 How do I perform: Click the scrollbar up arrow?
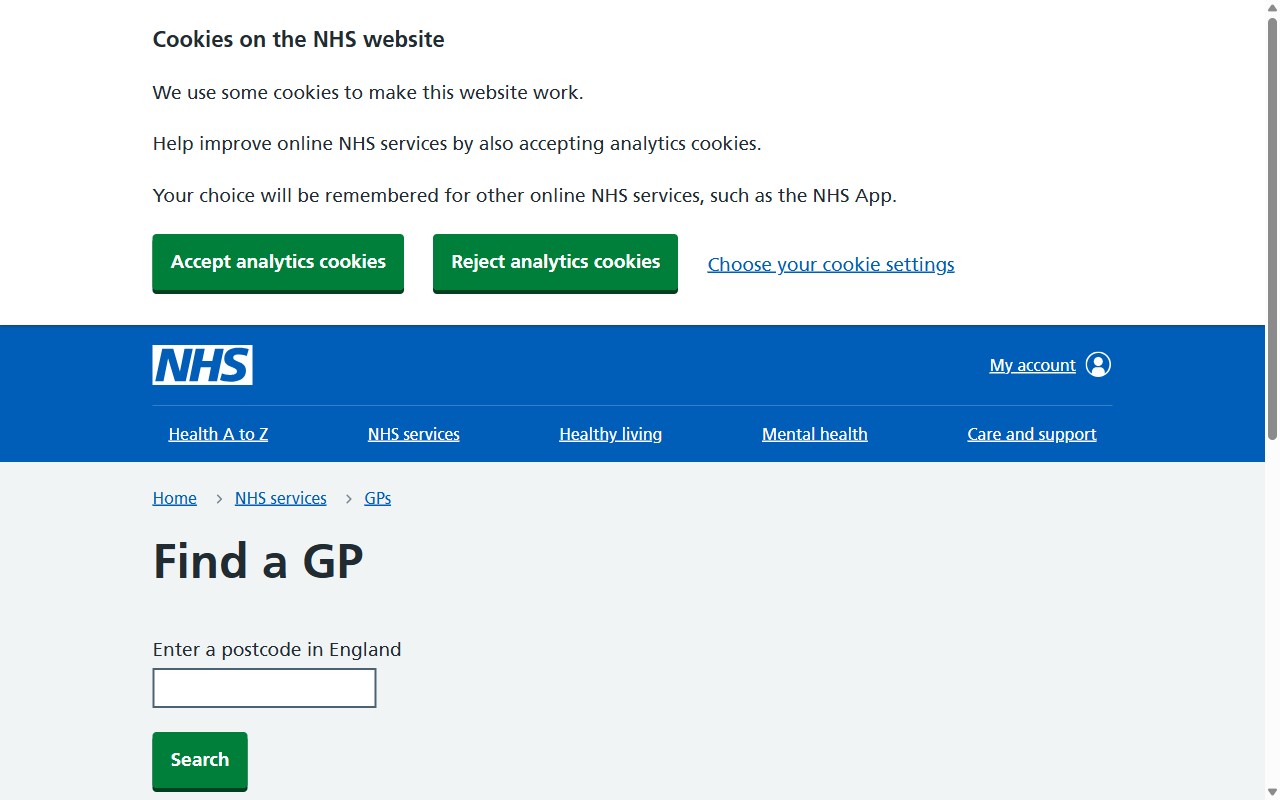tap(1272, 8)
